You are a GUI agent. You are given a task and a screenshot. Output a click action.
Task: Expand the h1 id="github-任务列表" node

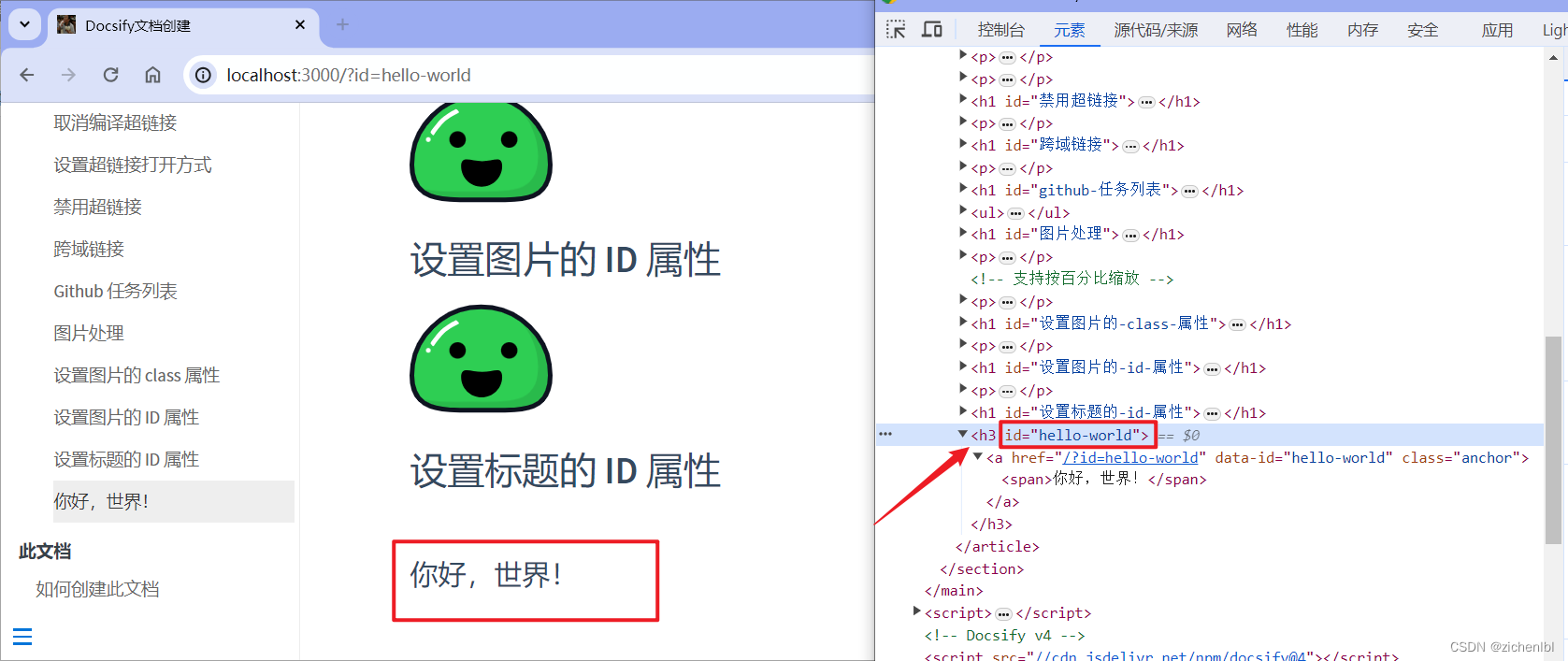[963, 188]
